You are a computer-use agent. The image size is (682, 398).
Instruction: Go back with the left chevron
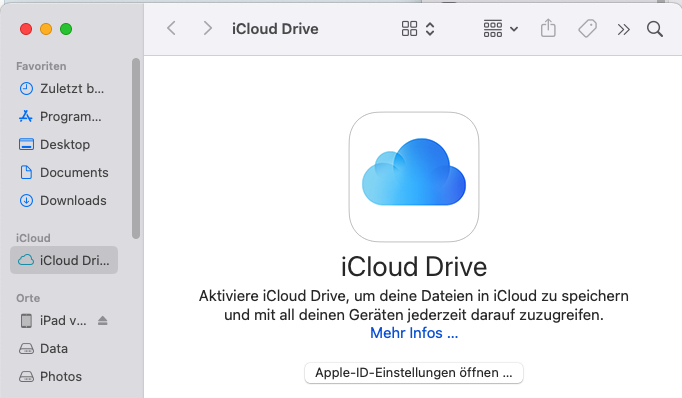pos(171,29)
